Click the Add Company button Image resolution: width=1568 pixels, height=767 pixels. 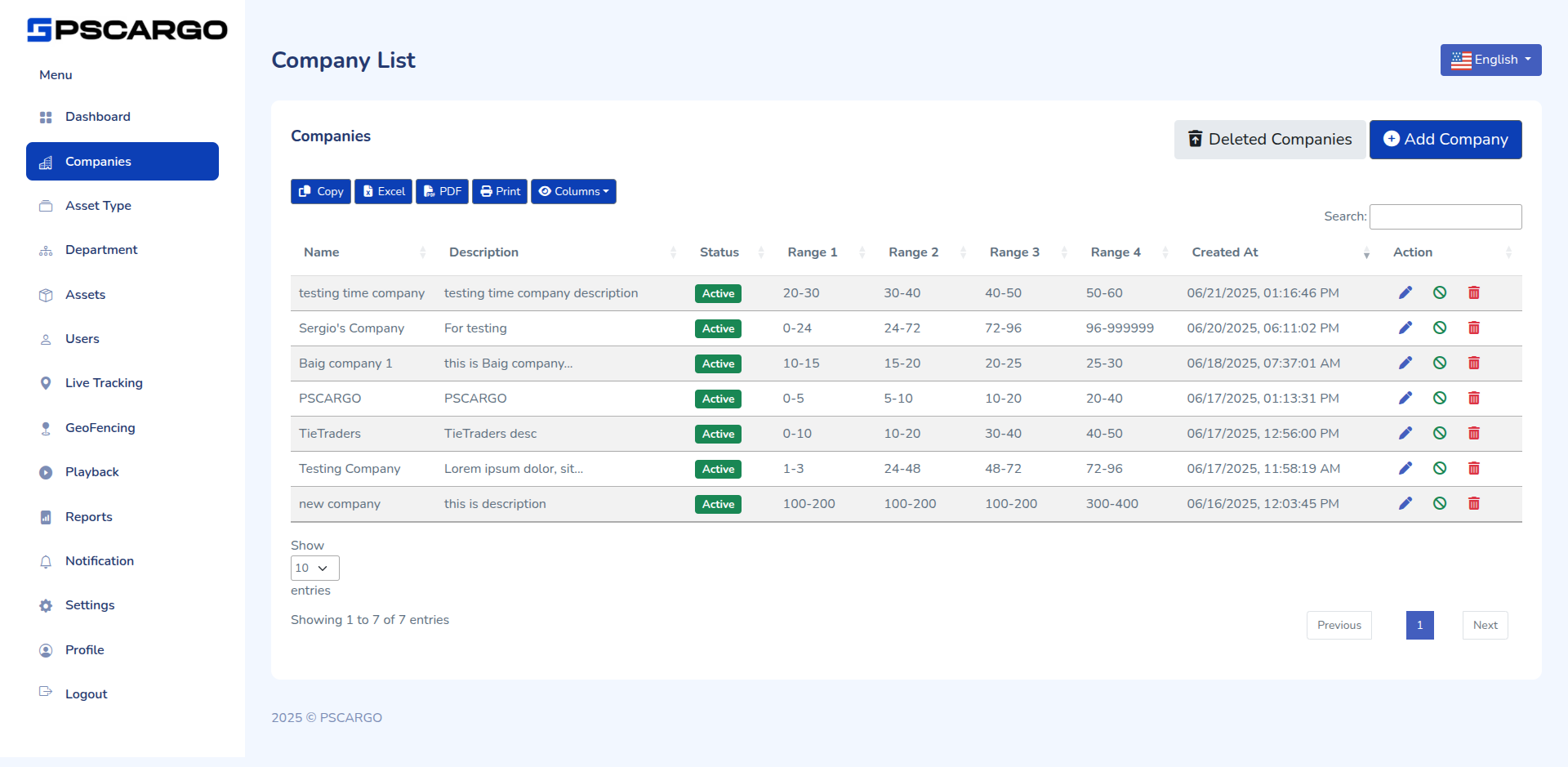(1445, 140)
